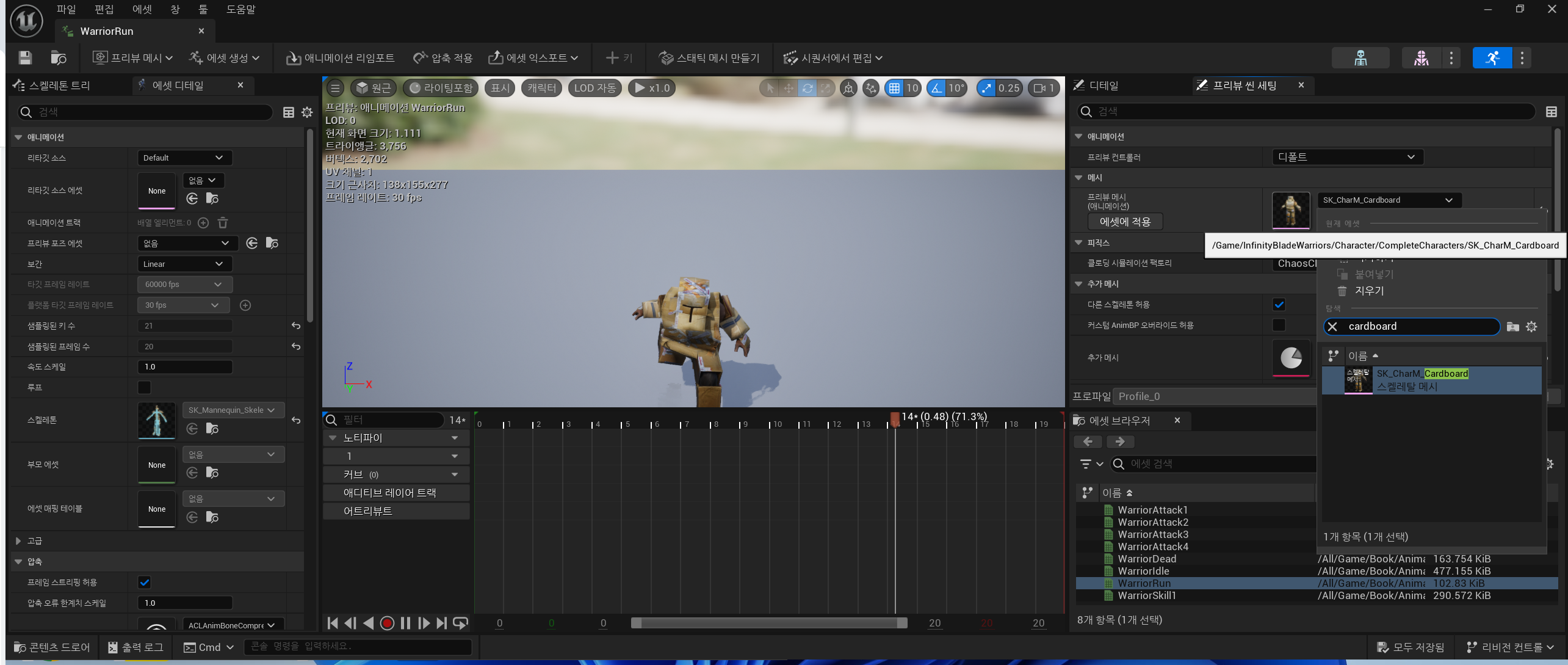
Task: Click the 스태틱 메시 만들기 button
Action: tap(709, 58)
